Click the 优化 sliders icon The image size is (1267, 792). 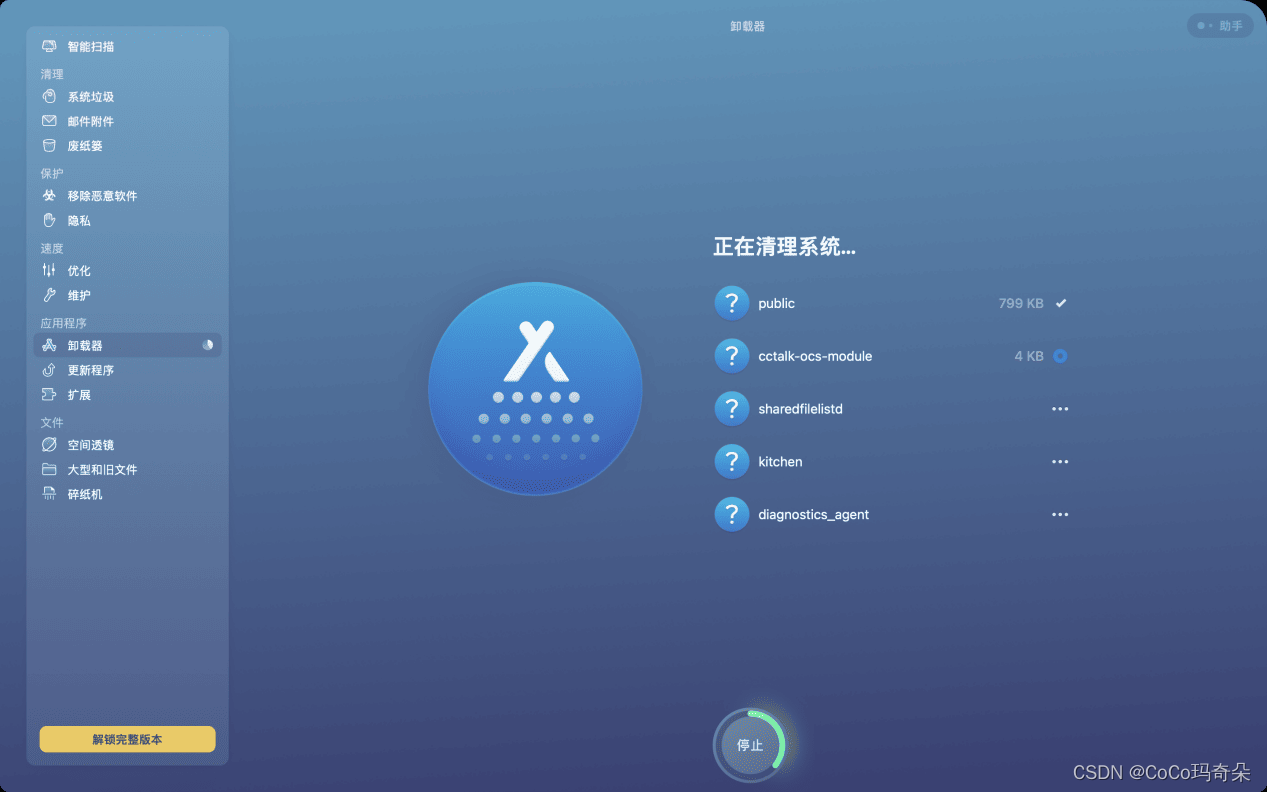coord(49,271)
